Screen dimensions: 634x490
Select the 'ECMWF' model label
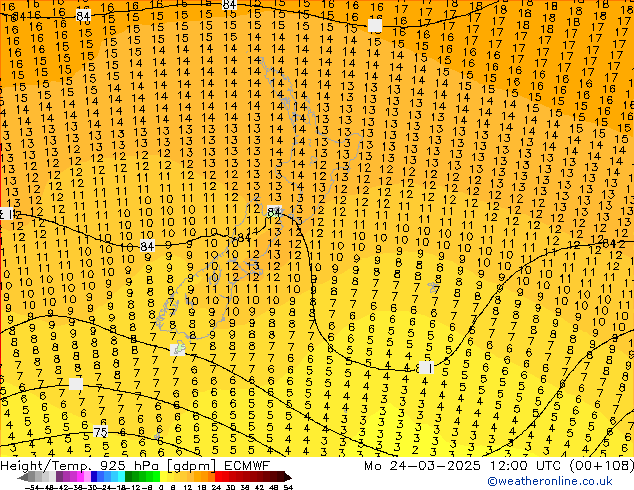tap(247, 466)
